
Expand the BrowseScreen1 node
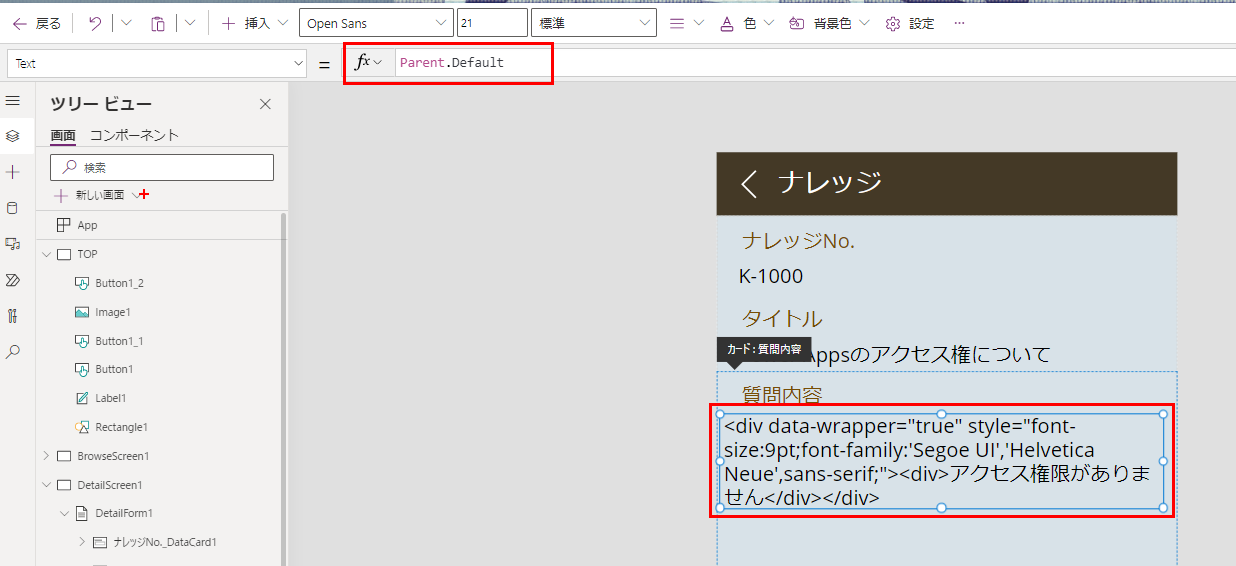coord(46,456)
